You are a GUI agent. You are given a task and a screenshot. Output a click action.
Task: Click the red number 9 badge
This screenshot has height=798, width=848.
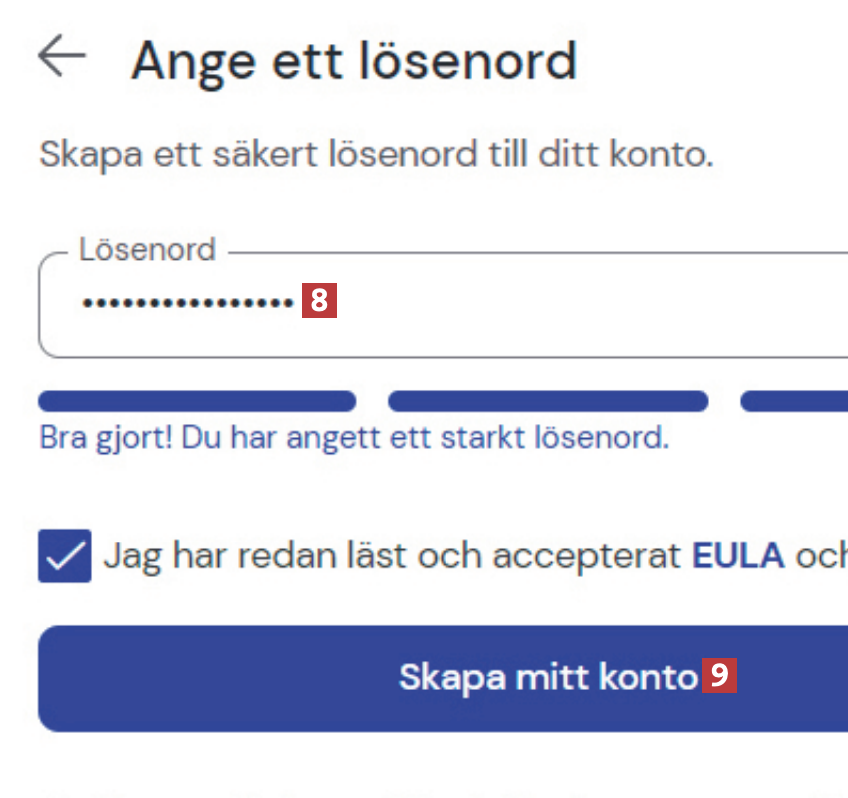[x=719, y=677]
